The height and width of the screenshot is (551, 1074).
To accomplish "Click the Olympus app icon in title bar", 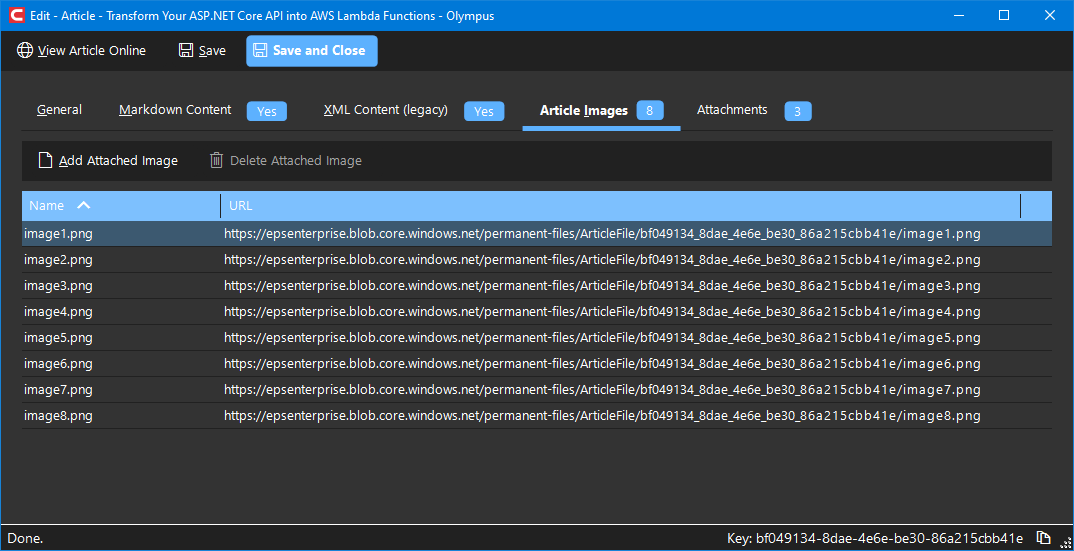I will [x=15, y=15].
